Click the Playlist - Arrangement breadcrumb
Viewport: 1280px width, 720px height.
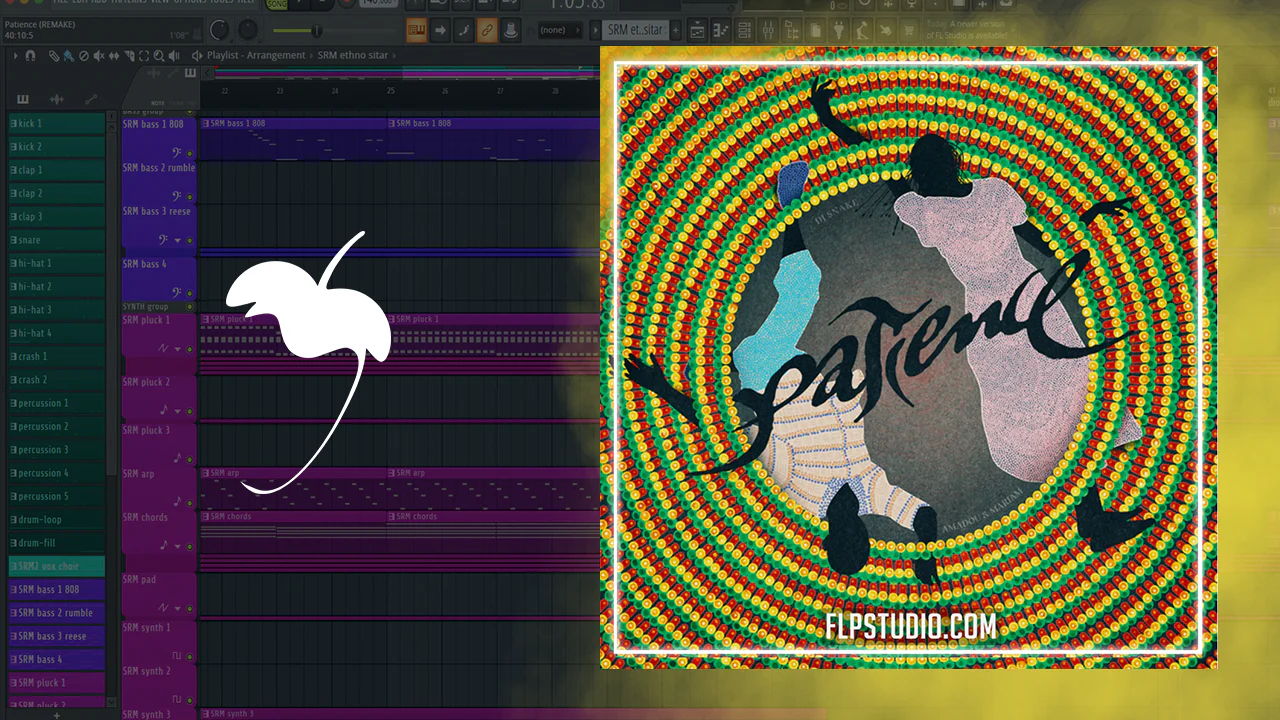pyautogui.click(x=257, y=56)
